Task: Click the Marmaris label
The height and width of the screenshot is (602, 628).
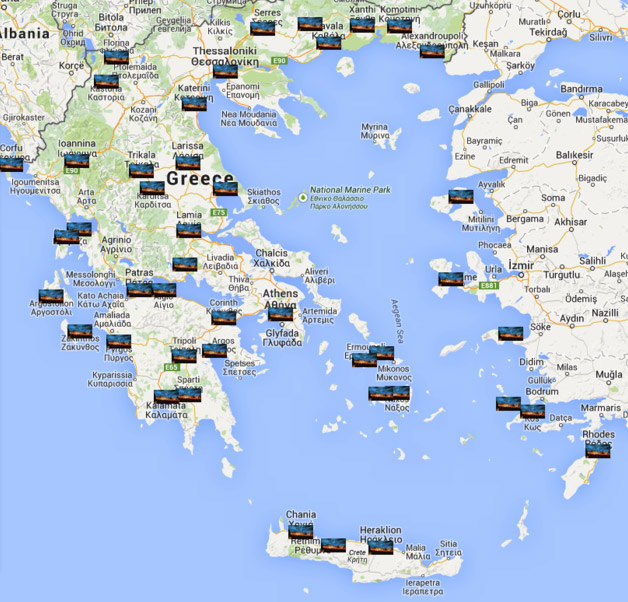Action: tap(600, 408)
